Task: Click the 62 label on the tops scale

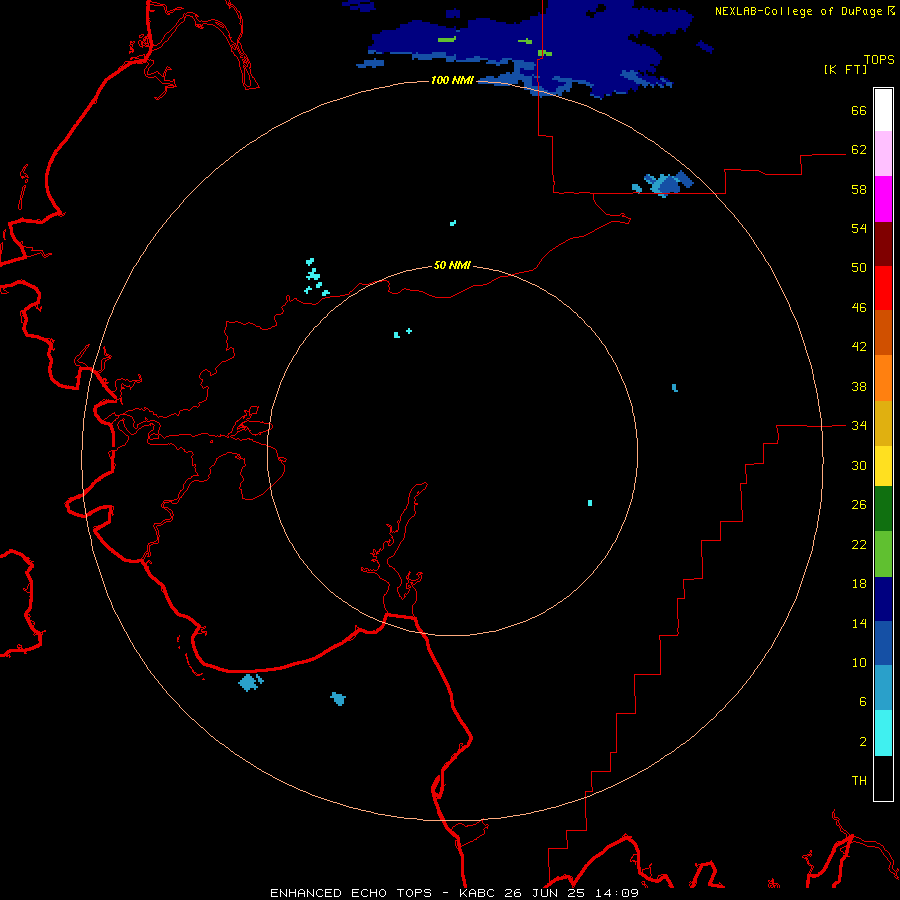Action: (x=859, y=150)
